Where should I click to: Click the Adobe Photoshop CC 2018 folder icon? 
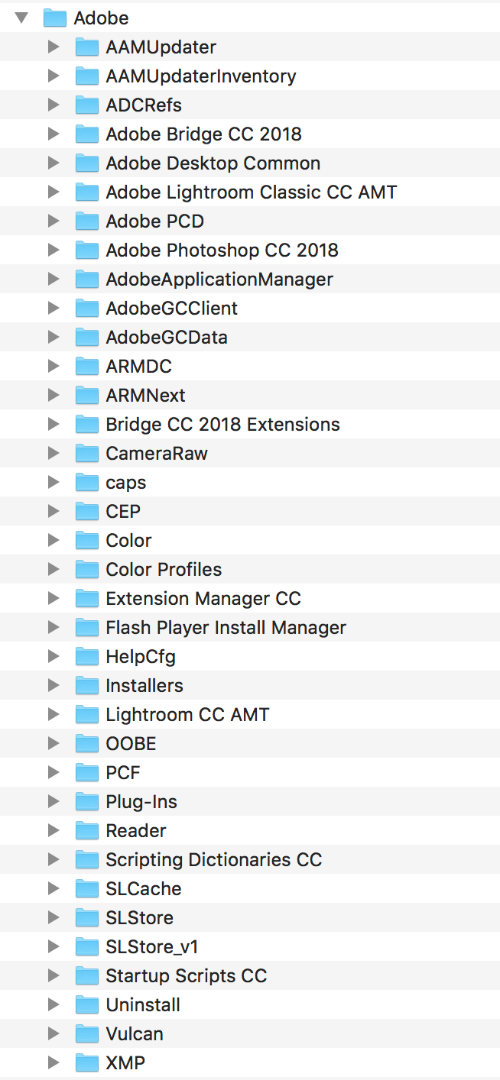click(87, 250)
